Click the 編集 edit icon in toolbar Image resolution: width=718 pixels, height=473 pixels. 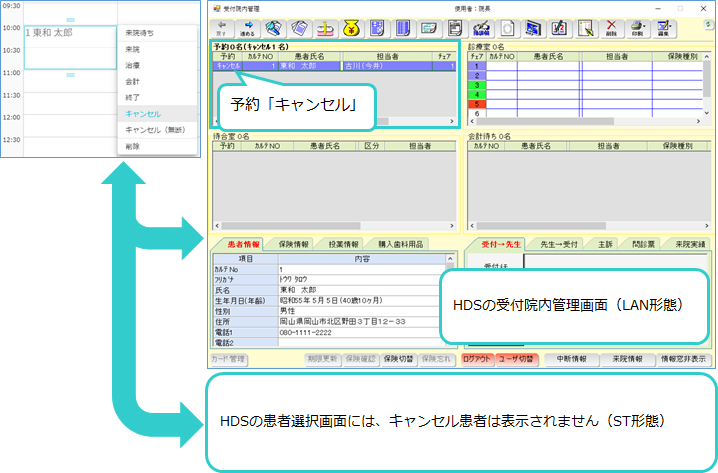[663, 27]
